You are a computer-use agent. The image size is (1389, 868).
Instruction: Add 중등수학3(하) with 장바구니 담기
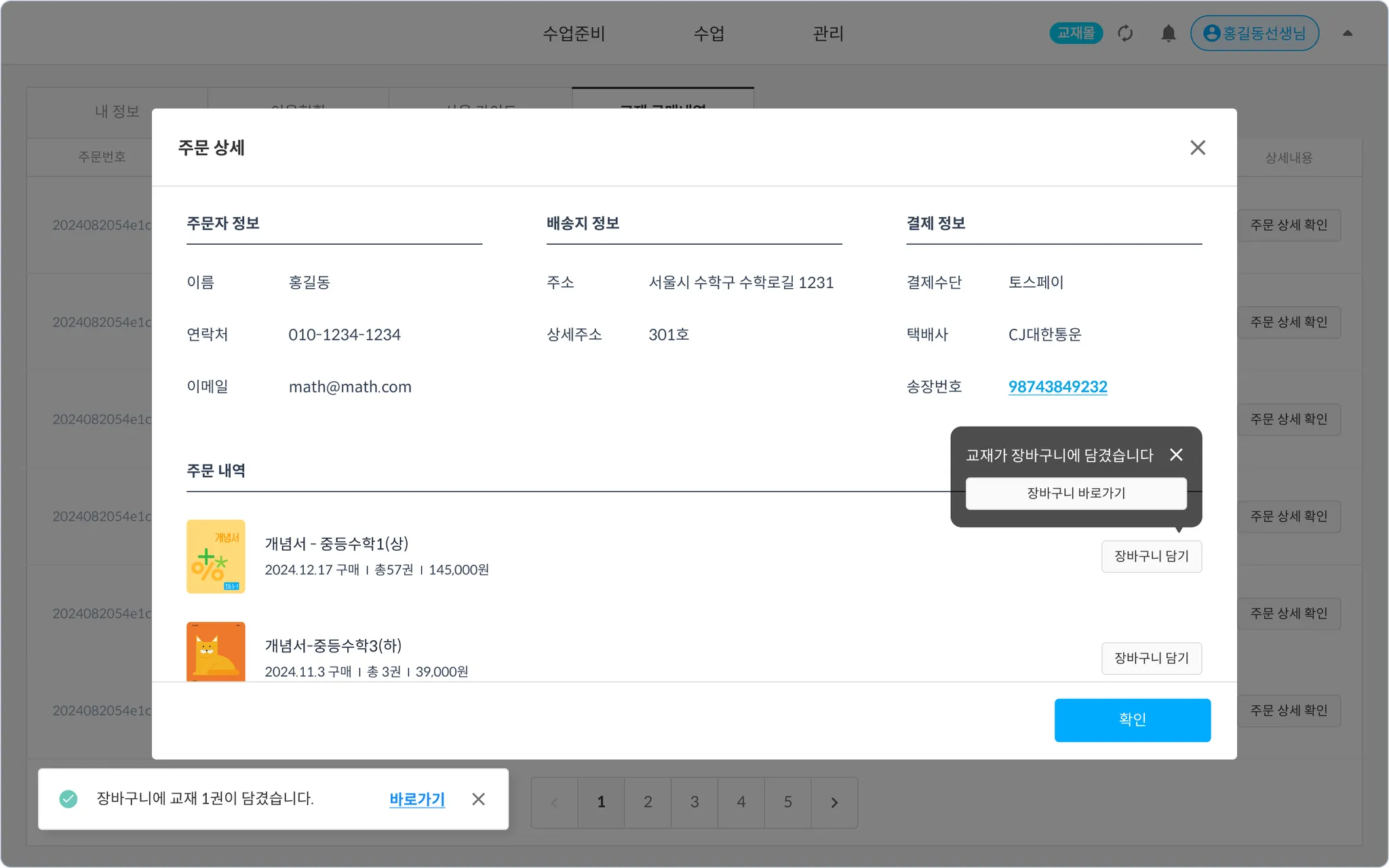1151,658
